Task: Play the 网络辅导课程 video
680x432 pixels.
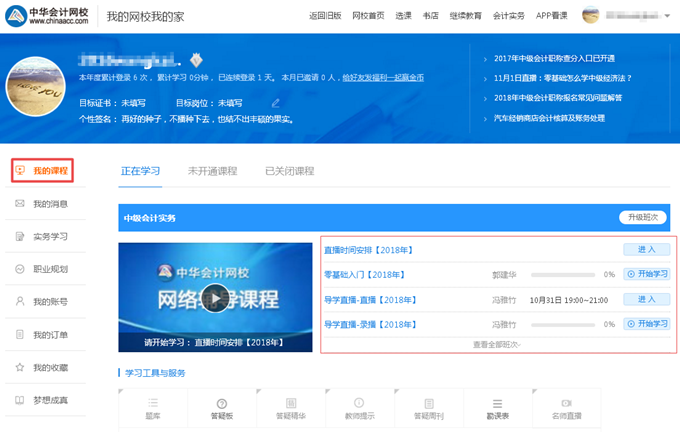Action: tap(216, 298)
